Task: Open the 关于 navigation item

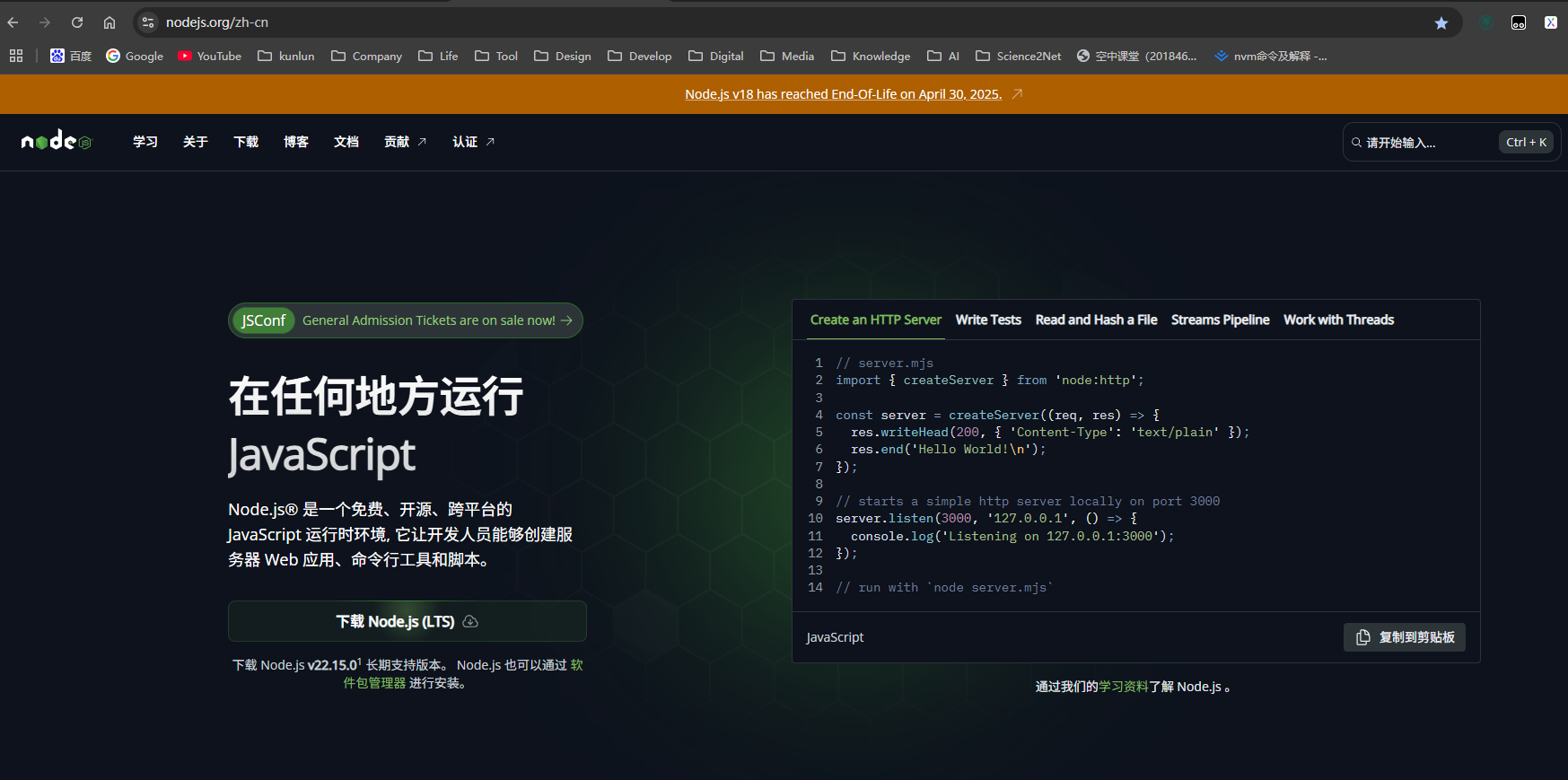Action: (x=196, y=142)
